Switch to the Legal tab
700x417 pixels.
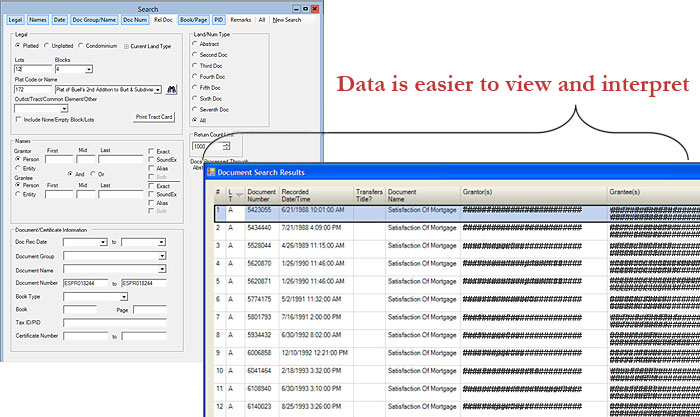pyautogui.click(x=15, y=20)
